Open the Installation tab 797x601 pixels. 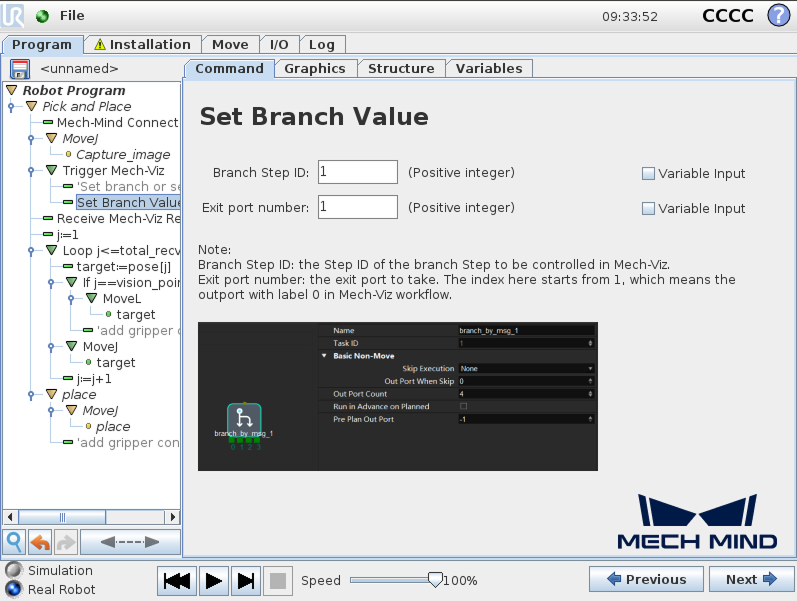coord(143,45)
